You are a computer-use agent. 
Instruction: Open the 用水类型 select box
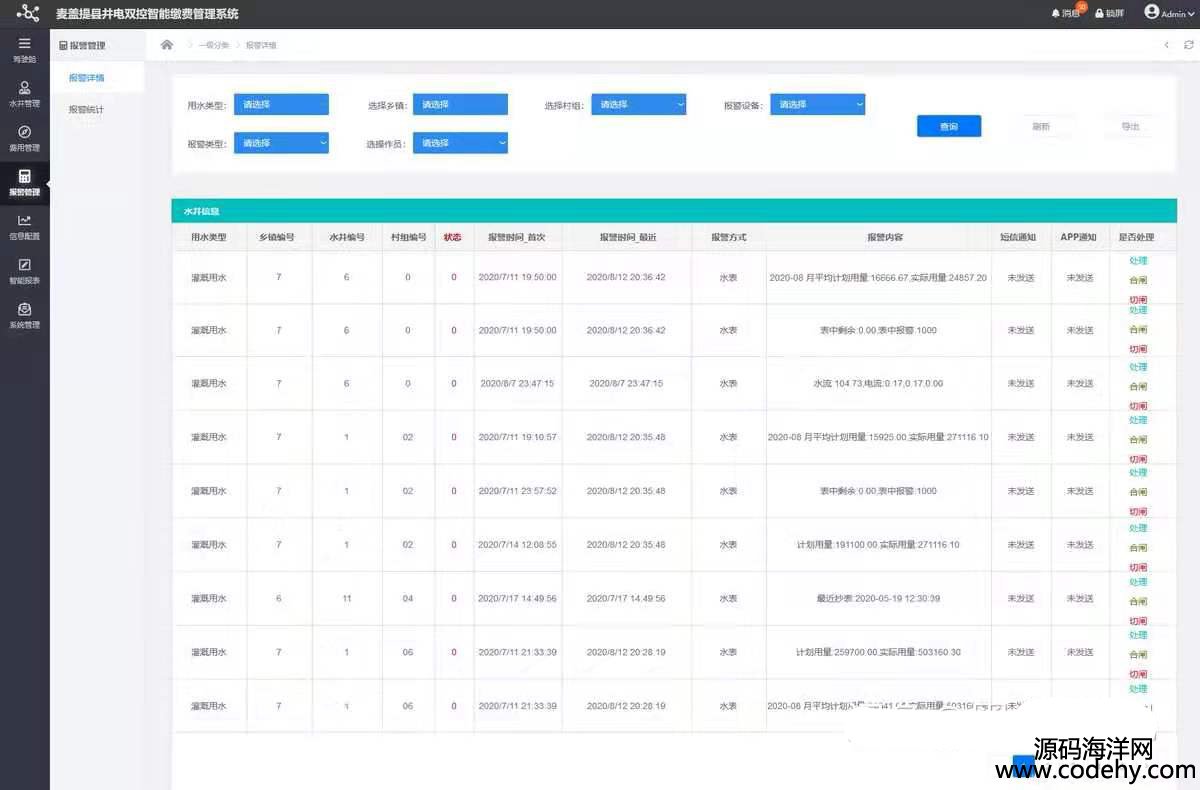coord(281,104)
